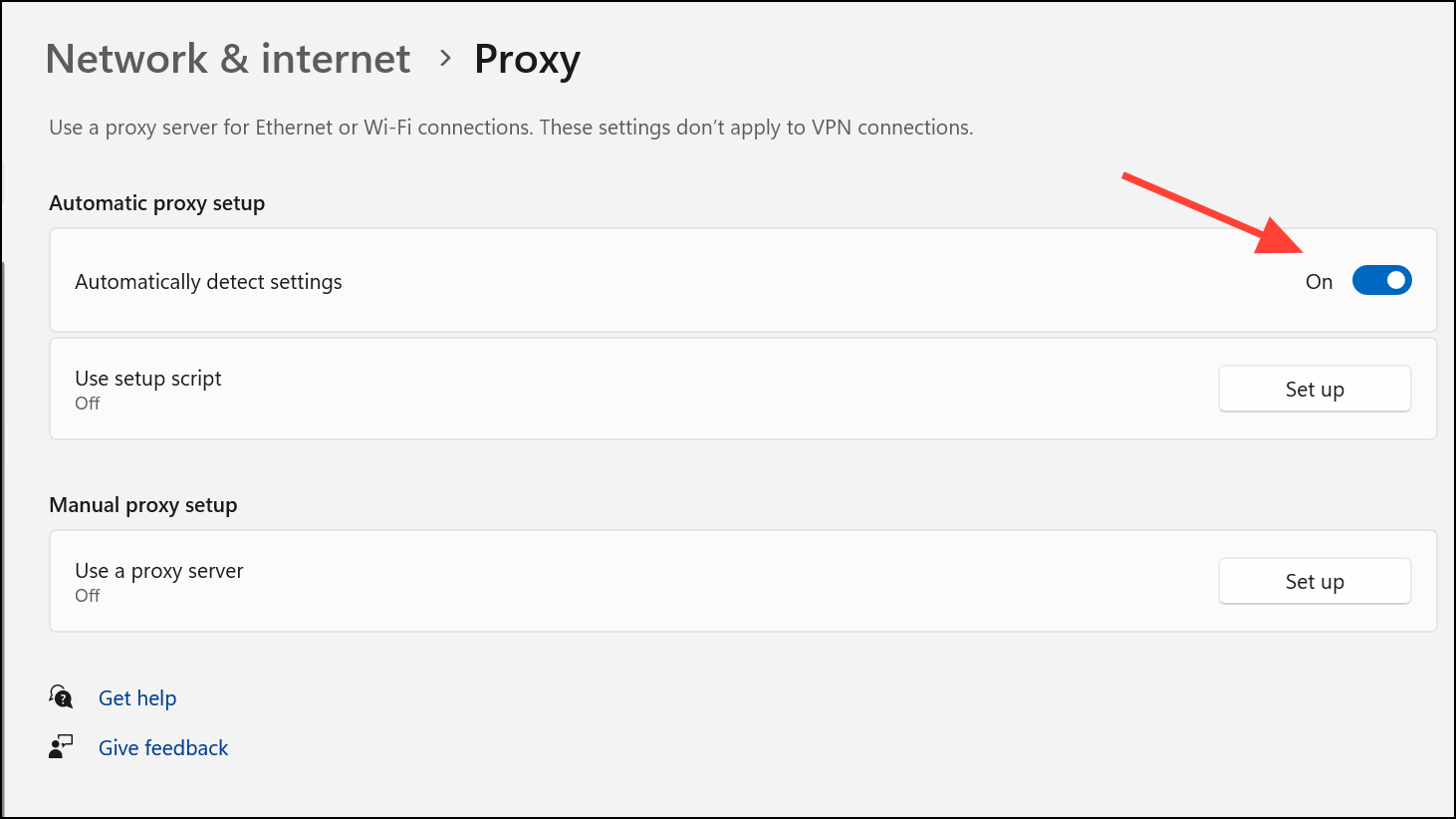
Task: Click the Off status under Use a proxy server
Action: click(88, 596)
